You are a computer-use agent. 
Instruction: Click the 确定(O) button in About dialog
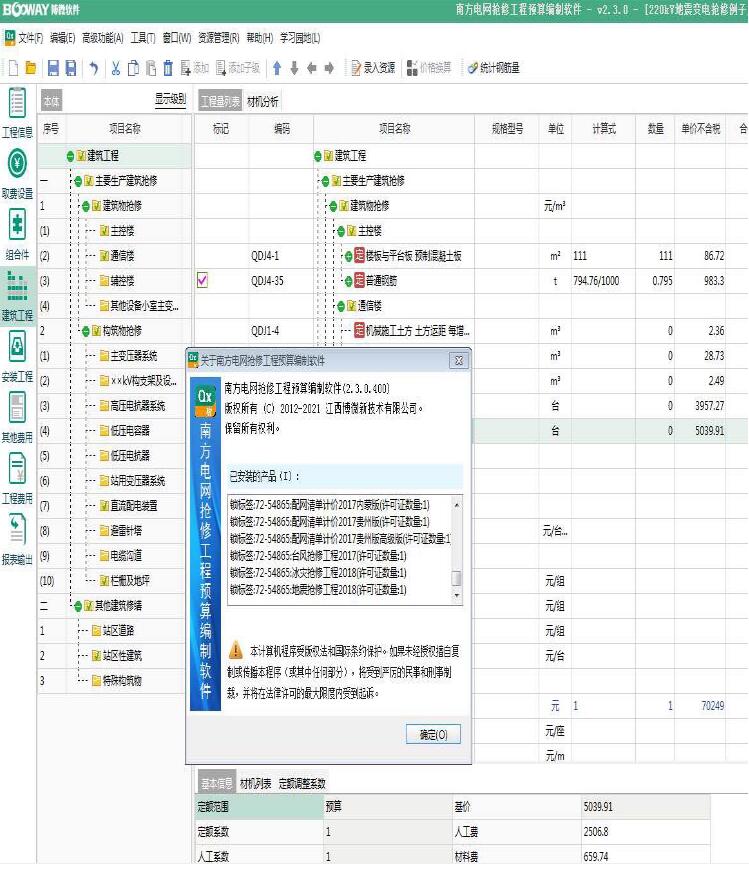click(x=433, y=735)
